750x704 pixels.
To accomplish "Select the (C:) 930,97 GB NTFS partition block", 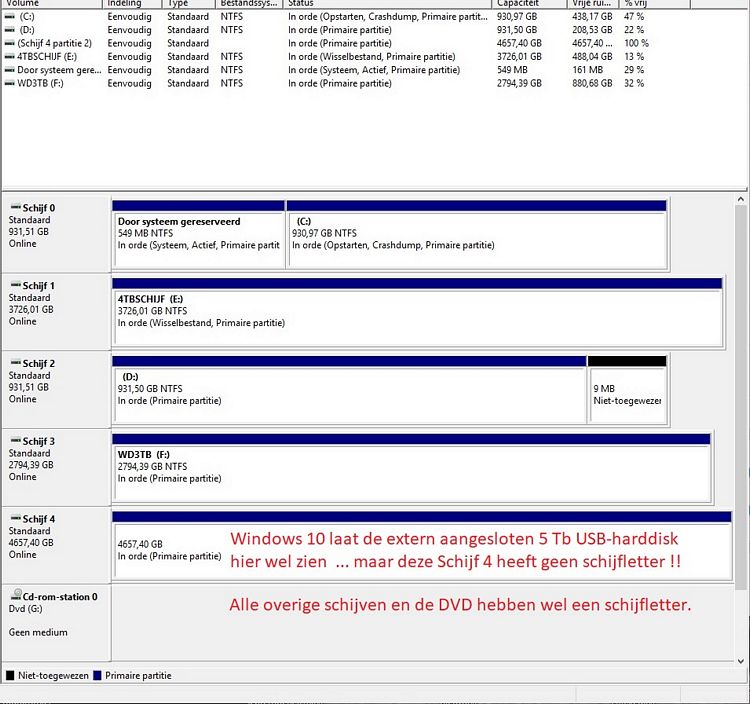I will coord(476,235).
